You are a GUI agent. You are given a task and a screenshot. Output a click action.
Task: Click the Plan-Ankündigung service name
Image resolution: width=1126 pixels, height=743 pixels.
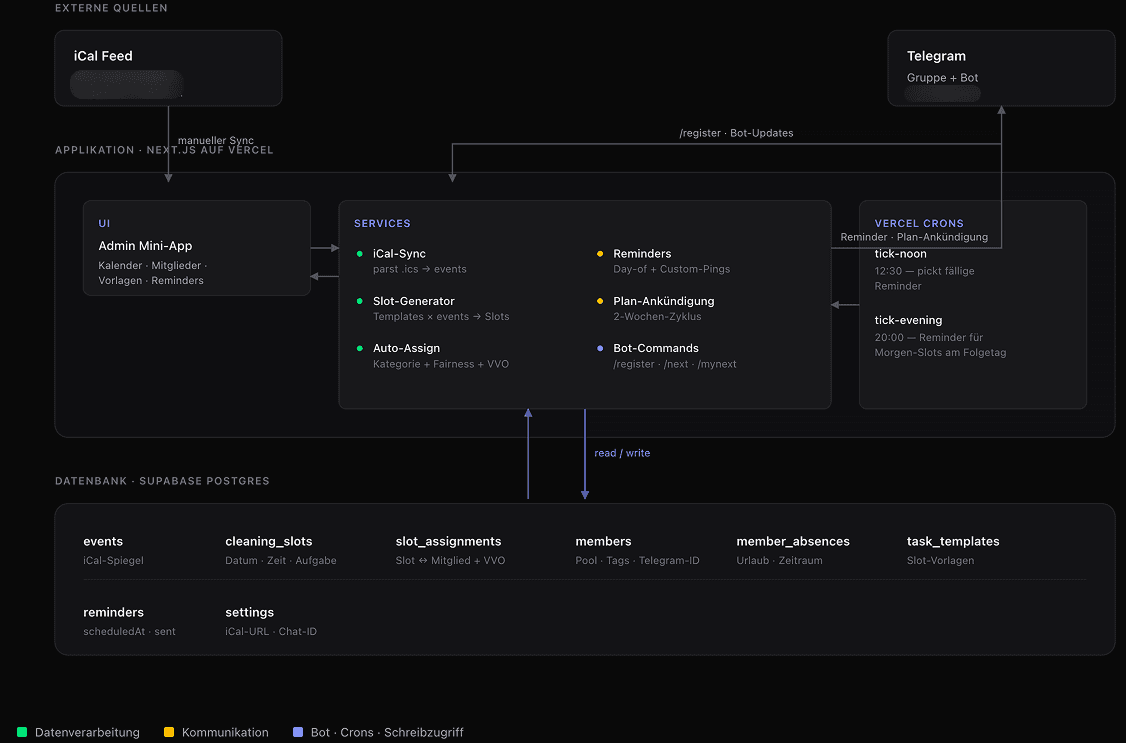tap(664, 301)
